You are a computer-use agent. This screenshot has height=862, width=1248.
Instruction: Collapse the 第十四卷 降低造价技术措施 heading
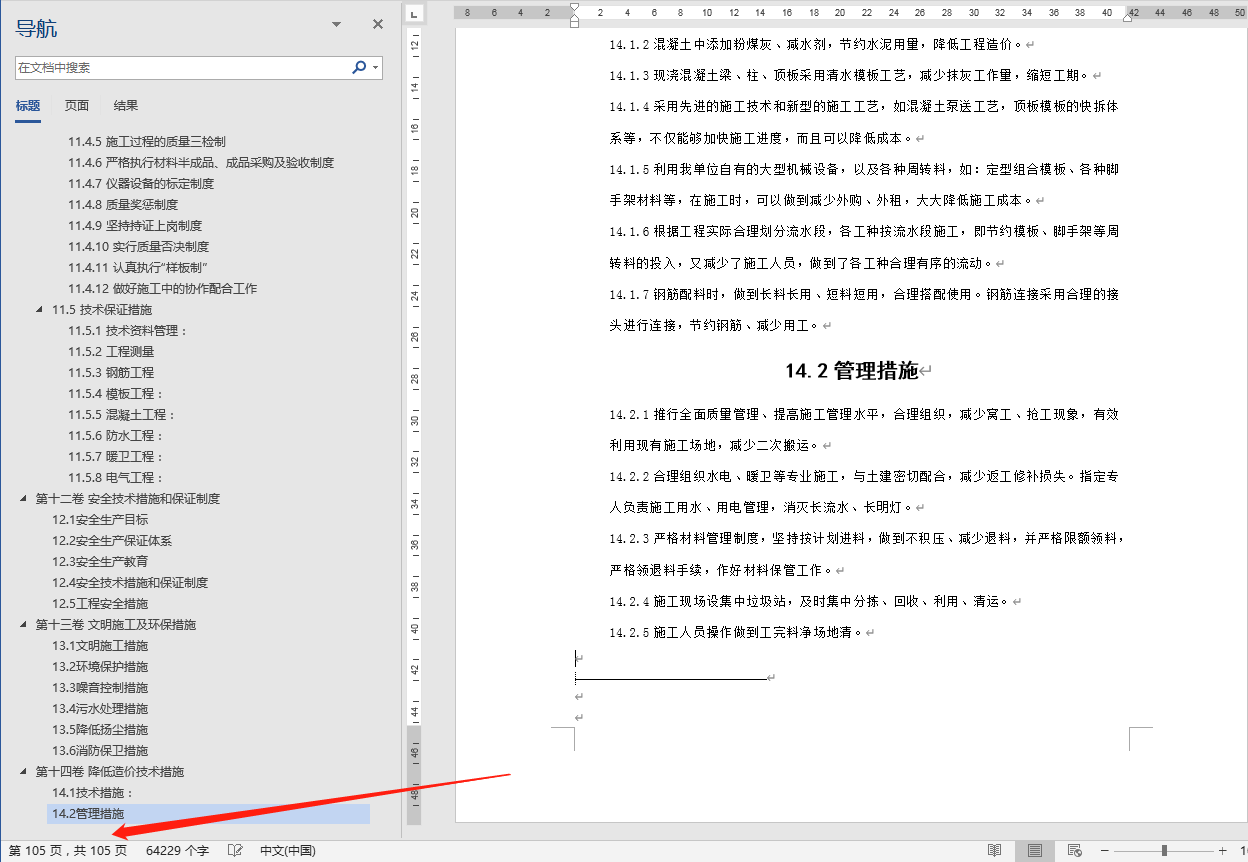[24, 771]
